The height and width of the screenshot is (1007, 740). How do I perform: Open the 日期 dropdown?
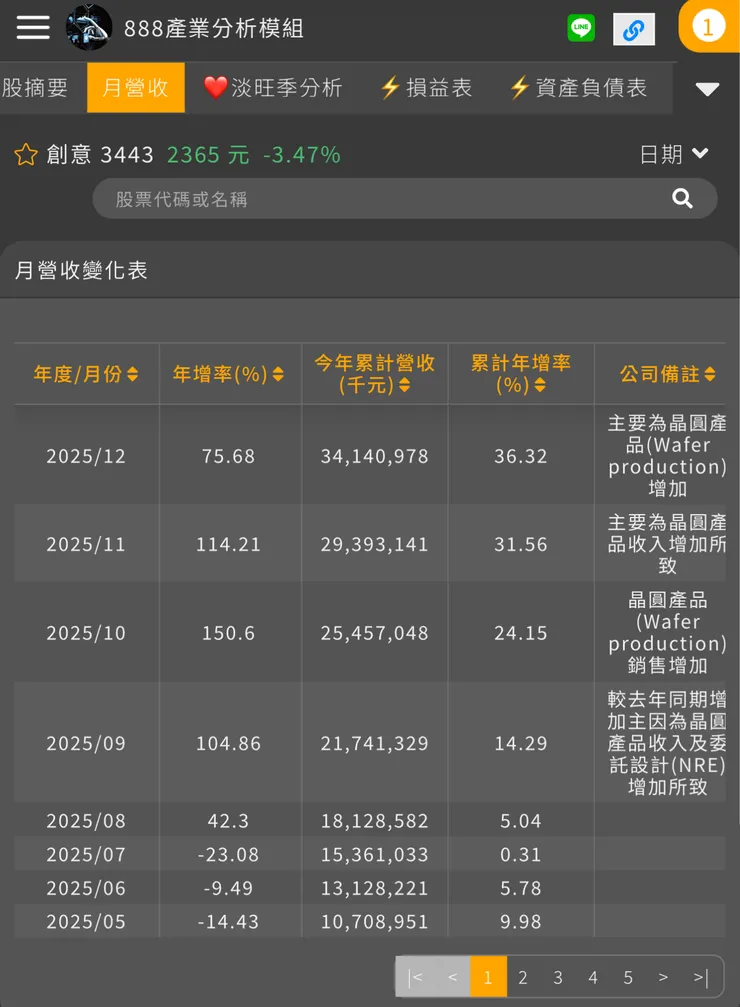(674, 154)
